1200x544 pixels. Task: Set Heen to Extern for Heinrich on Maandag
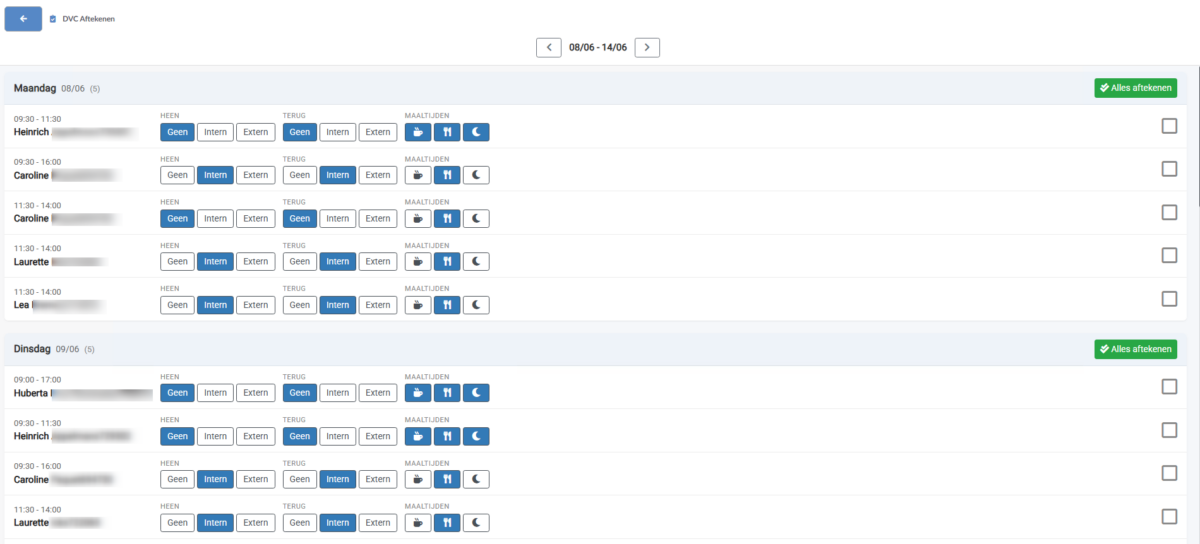coord(256,132)
